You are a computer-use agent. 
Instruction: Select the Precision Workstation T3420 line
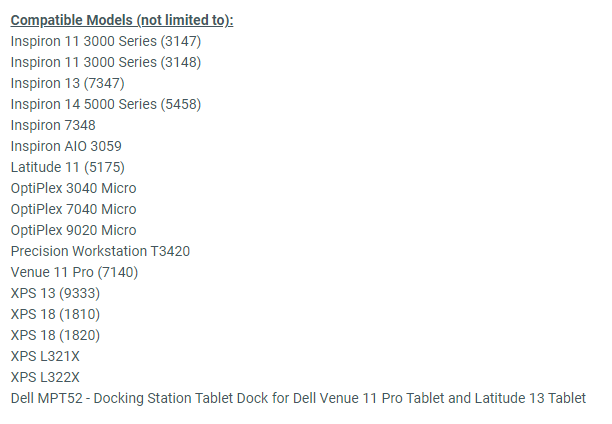point(100,251)
